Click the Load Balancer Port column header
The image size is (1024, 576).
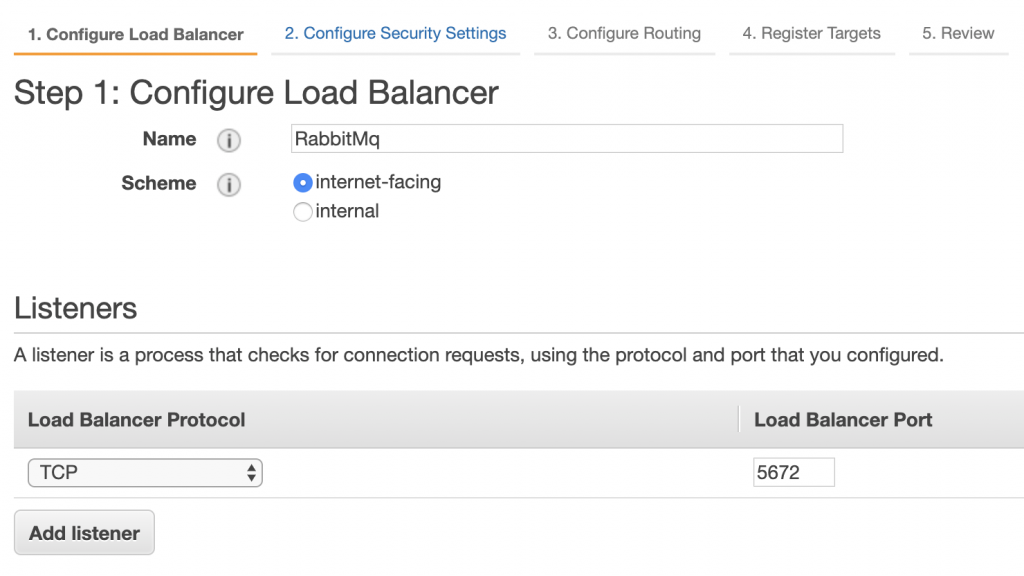coord(843,419)
